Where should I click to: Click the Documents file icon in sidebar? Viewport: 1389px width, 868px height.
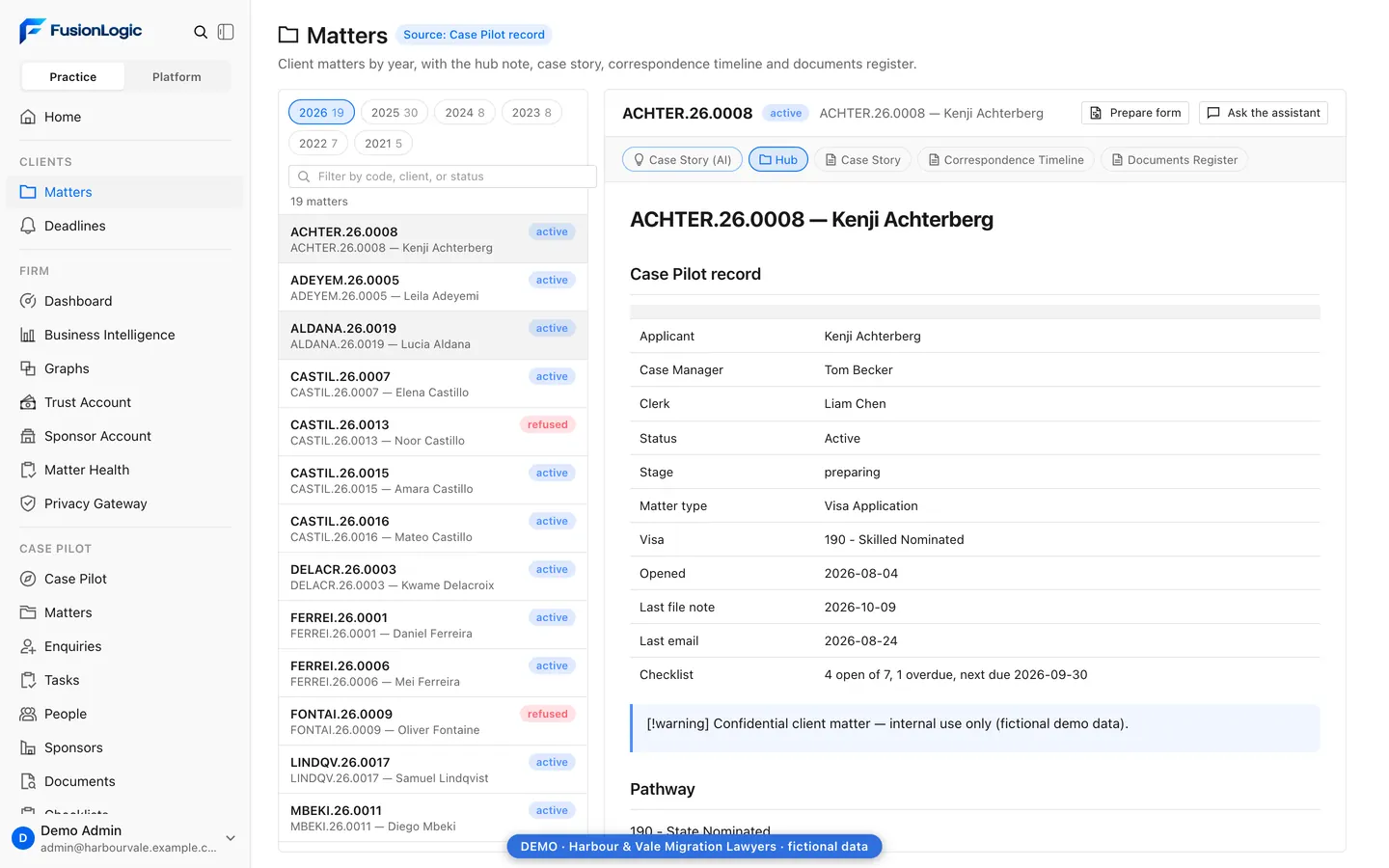coord(28,781)
